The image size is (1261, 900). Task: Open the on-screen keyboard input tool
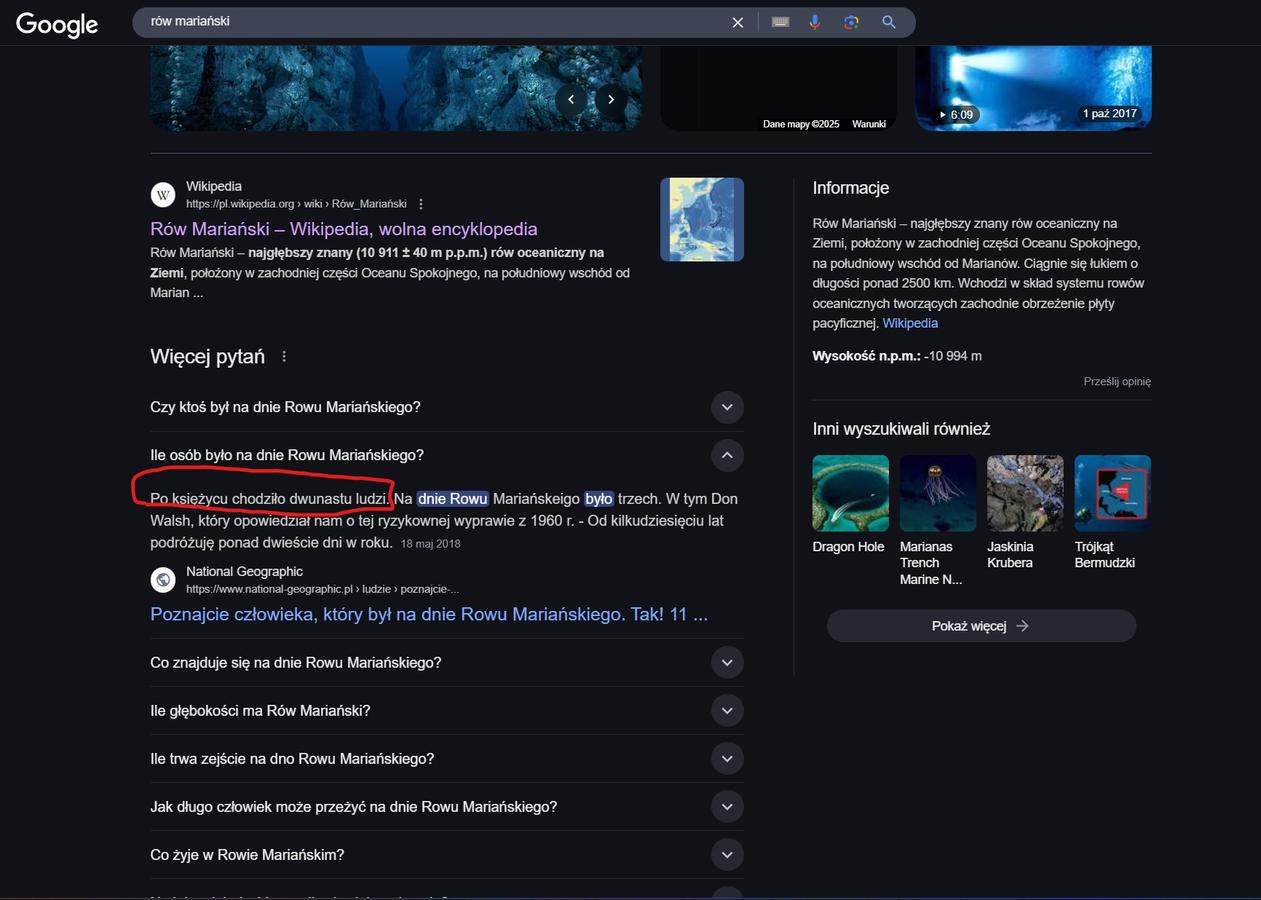(780, 22)
